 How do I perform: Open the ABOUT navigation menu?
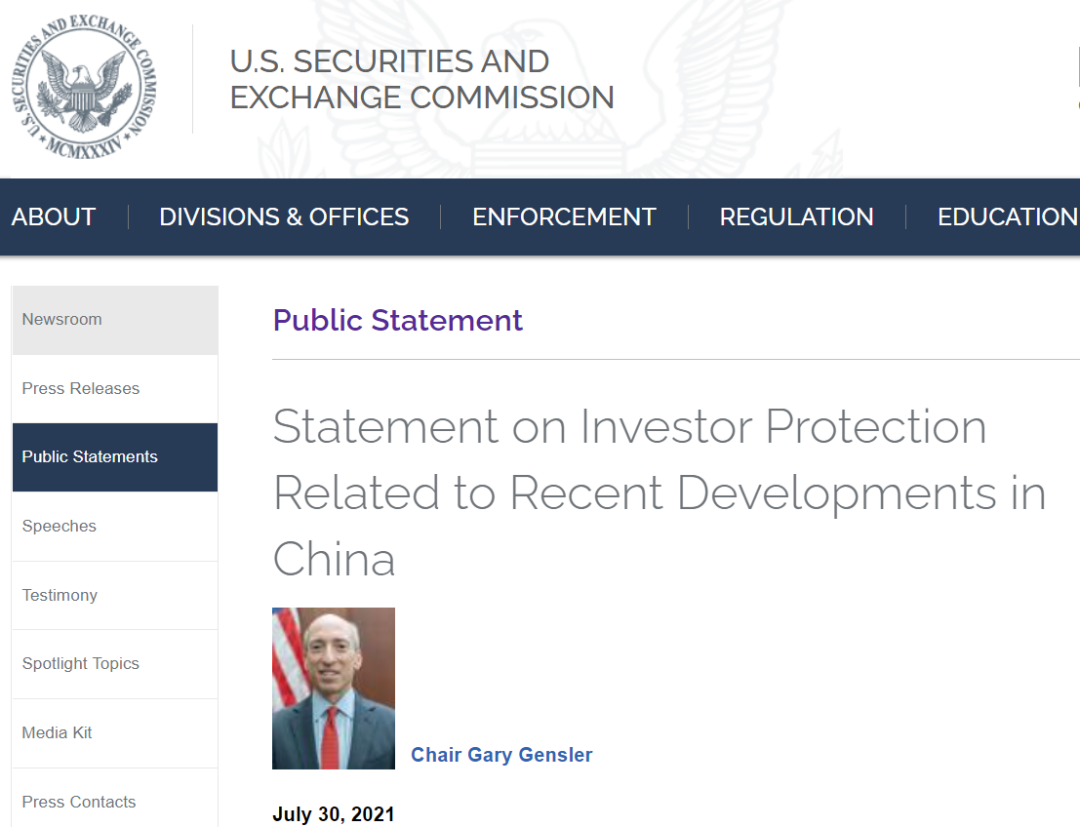53,217
